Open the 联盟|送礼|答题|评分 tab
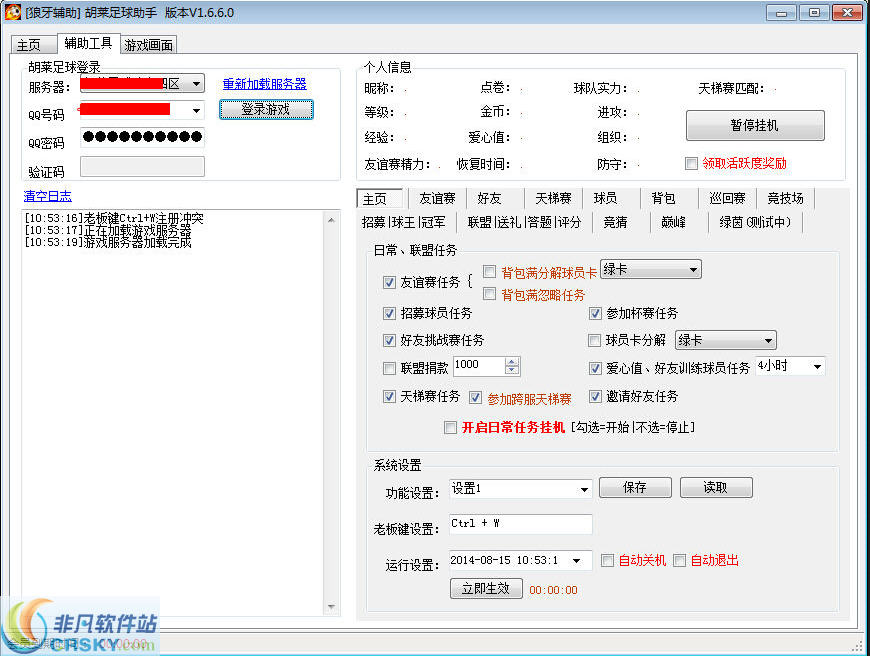The height and width of the screenshot is (656, 870). (x=524, y=223)
